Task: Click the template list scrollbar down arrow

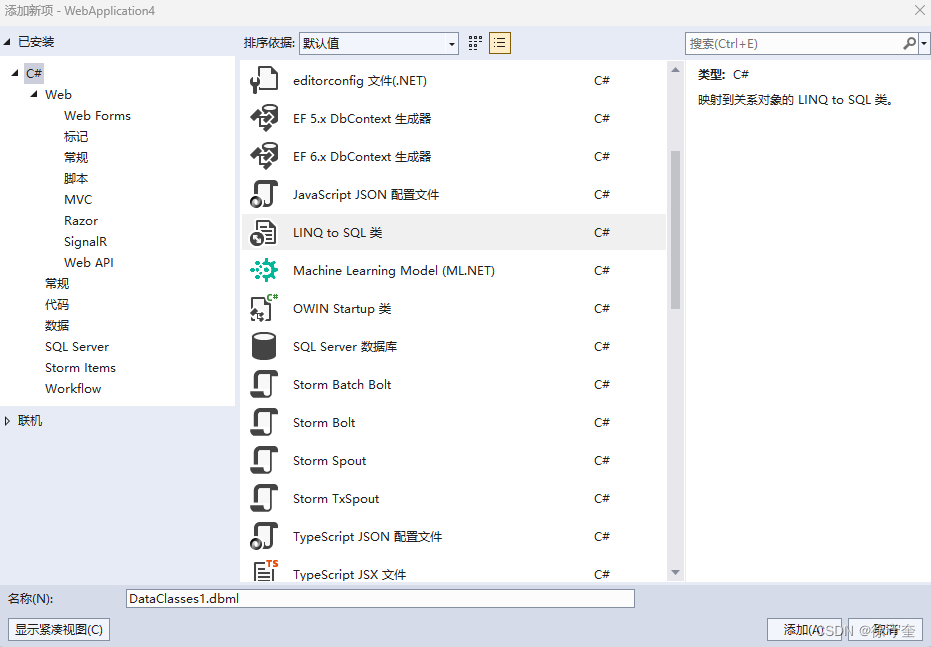Action: coord(674,571)
